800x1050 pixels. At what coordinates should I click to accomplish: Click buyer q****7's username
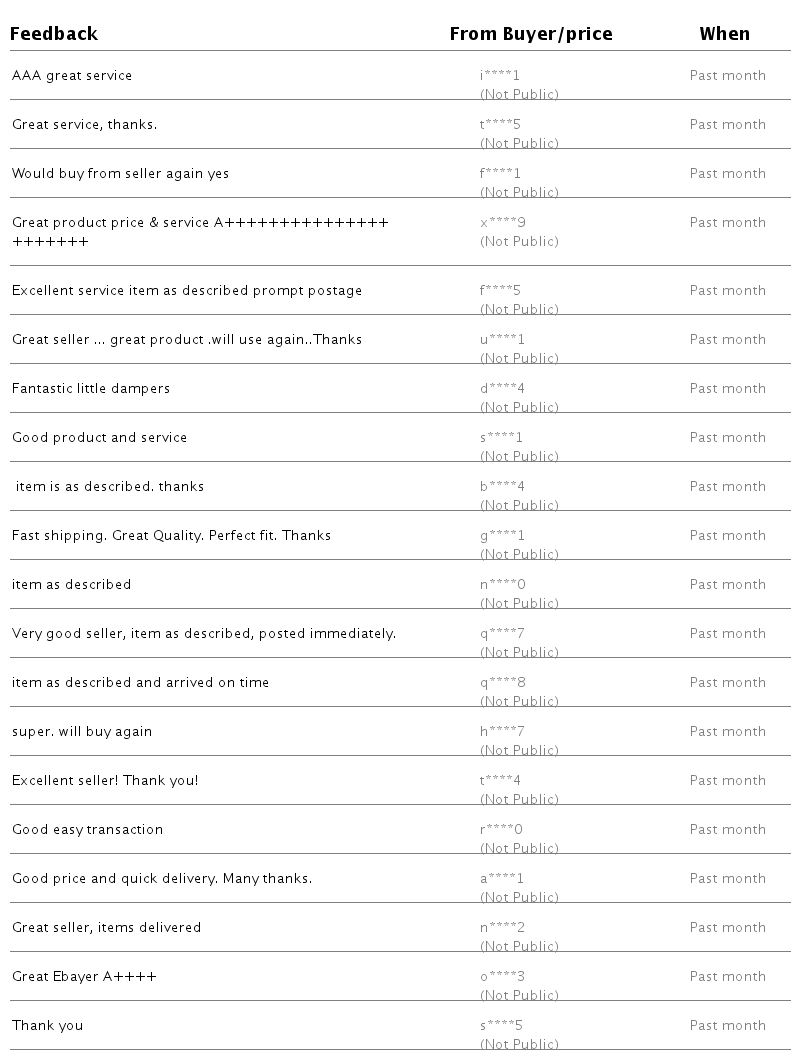coord(502,634)
